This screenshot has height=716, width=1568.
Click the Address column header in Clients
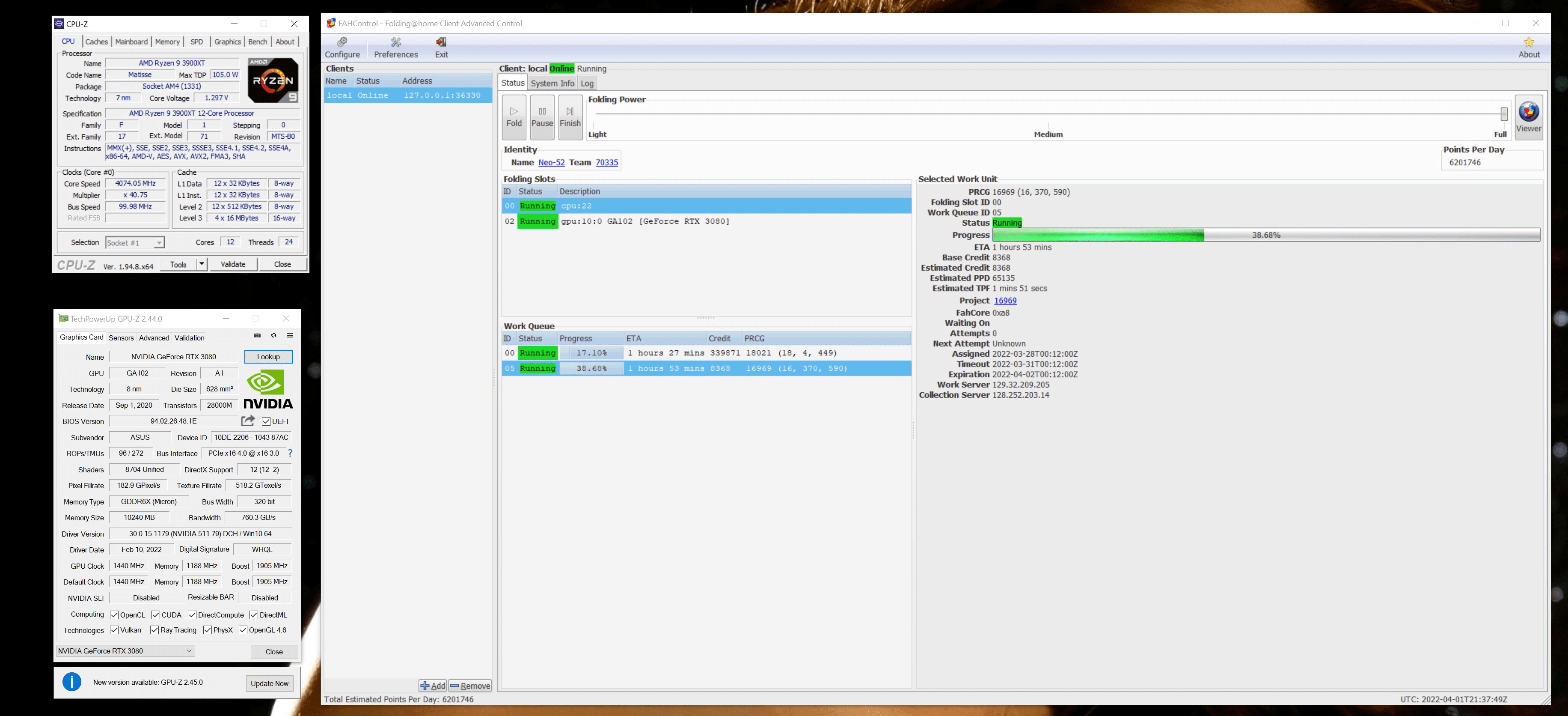445,81
